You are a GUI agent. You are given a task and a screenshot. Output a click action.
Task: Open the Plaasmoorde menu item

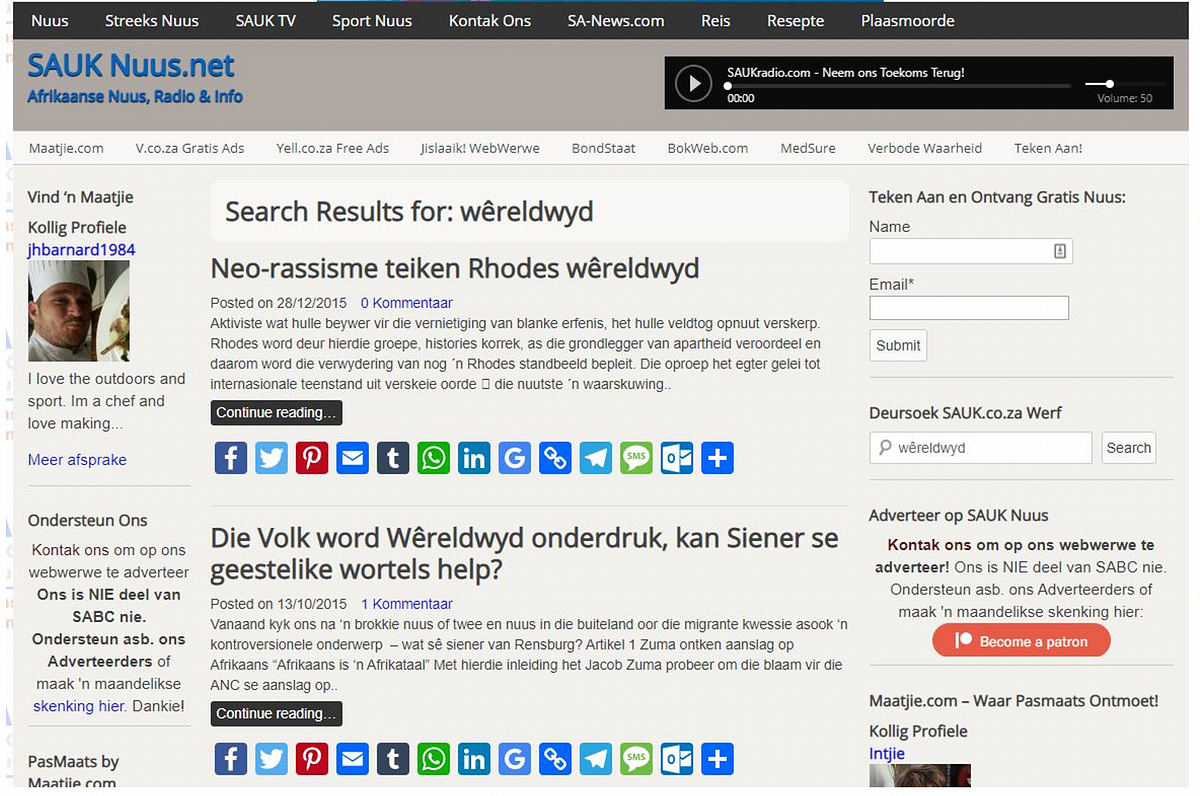pyautogui.click(x=908, y=20)
